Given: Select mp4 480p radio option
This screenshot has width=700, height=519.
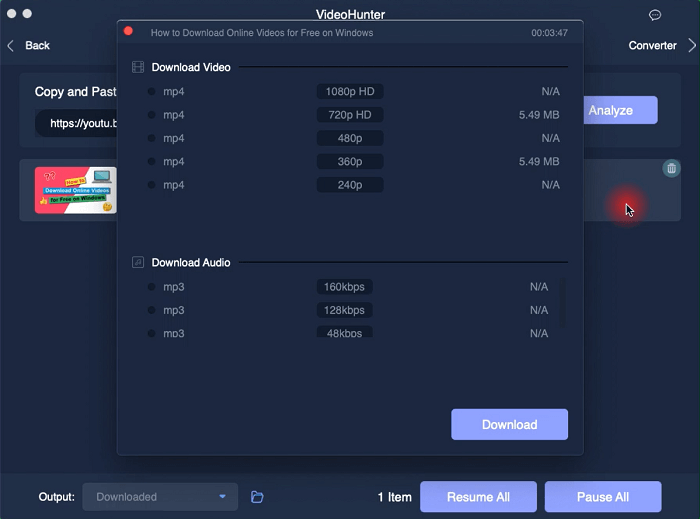Looking at the screenshot, I should pos(151,138).
